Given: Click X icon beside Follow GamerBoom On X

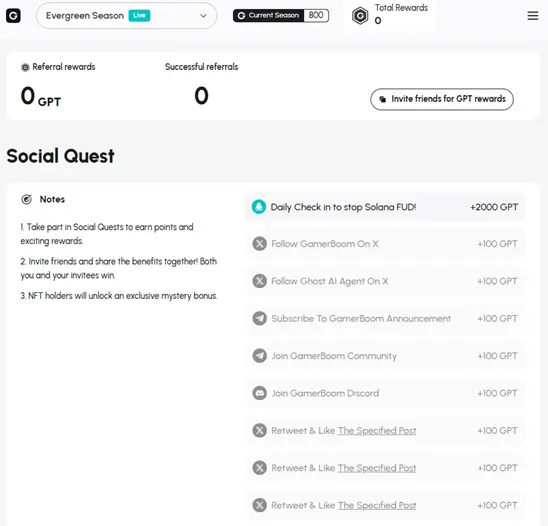Looking at the screenshot, I should coord(260,244).
